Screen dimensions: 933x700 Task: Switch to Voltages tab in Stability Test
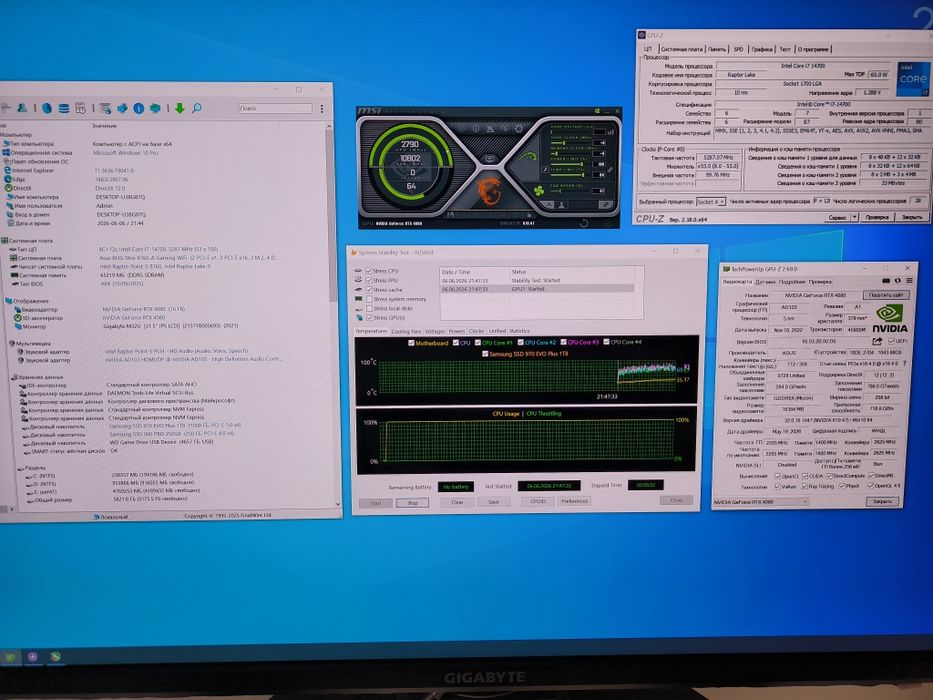(x=435, y=331)
